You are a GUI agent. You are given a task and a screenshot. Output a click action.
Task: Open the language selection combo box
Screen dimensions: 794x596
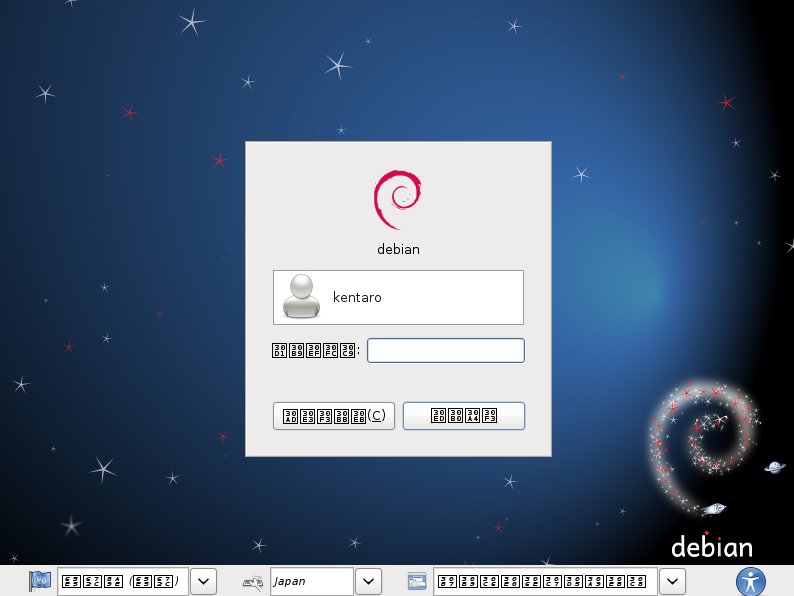click(123, 581)
